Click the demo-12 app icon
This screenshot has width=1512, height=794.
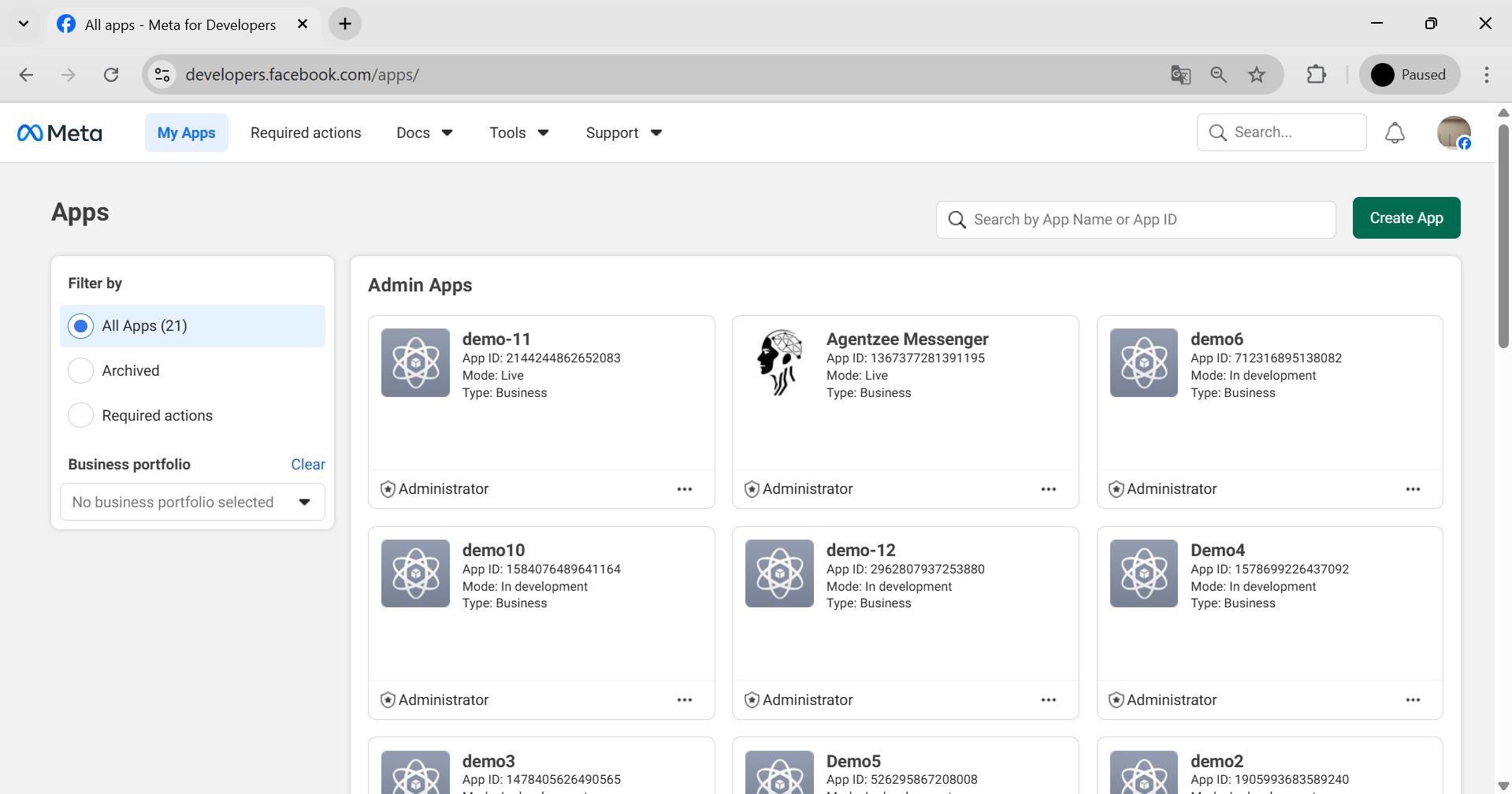[x=779, y=573]
